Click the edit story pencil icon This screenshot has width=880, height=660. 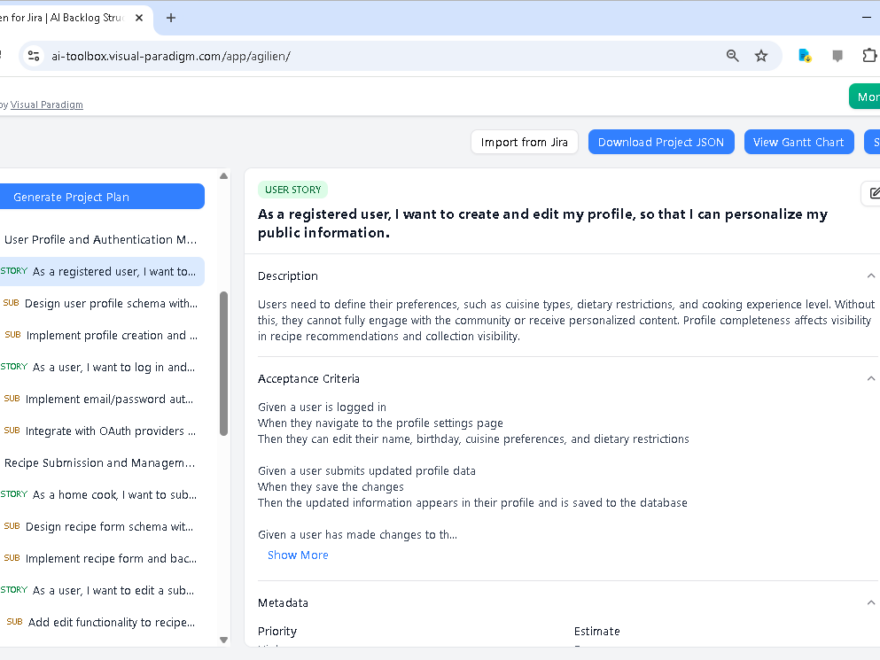(875, 192)
